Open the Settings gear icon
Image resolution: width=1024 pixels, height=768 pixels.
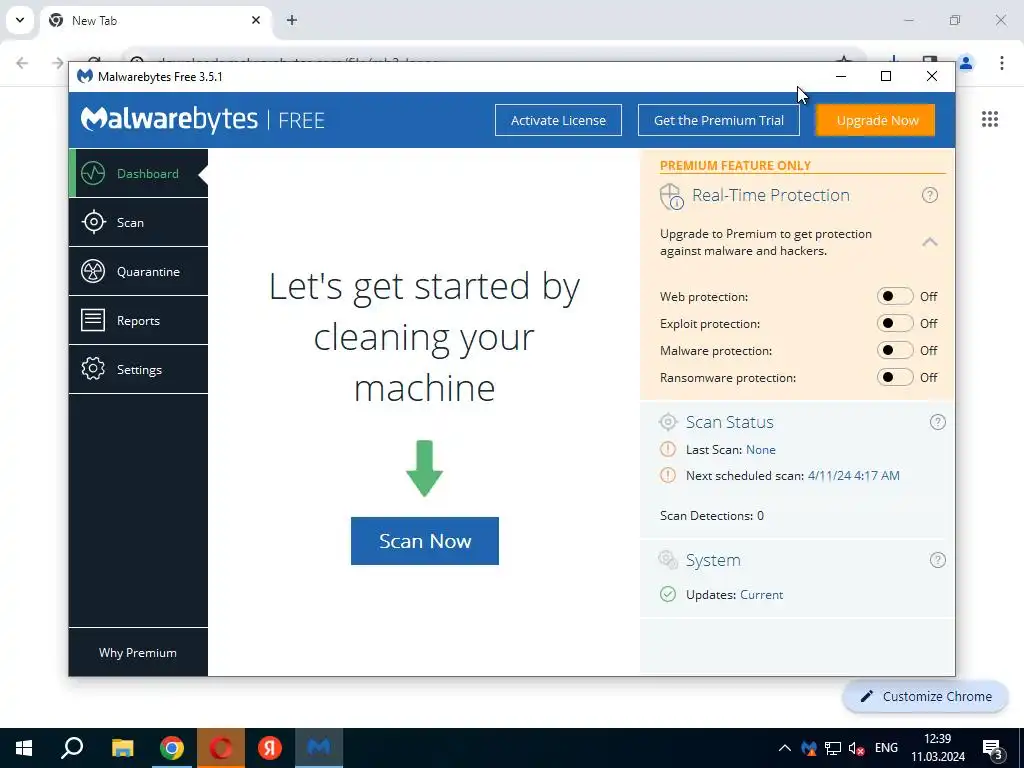pyautogui.click(x=93, y=369)
